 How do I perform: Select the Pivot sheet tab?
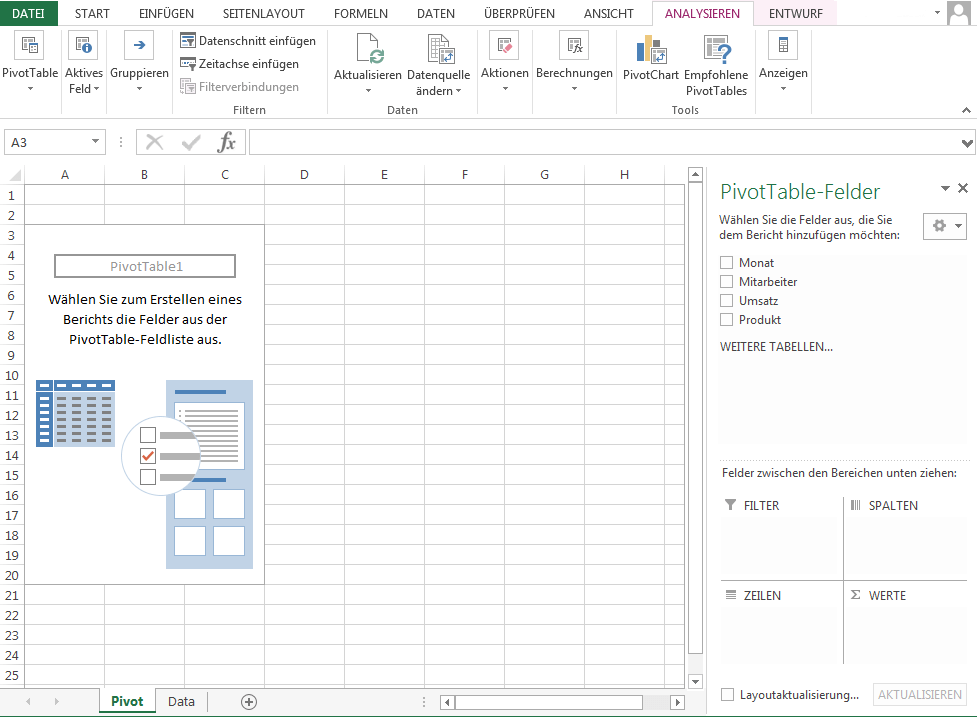pyautogui.click(x=127, y=701)
